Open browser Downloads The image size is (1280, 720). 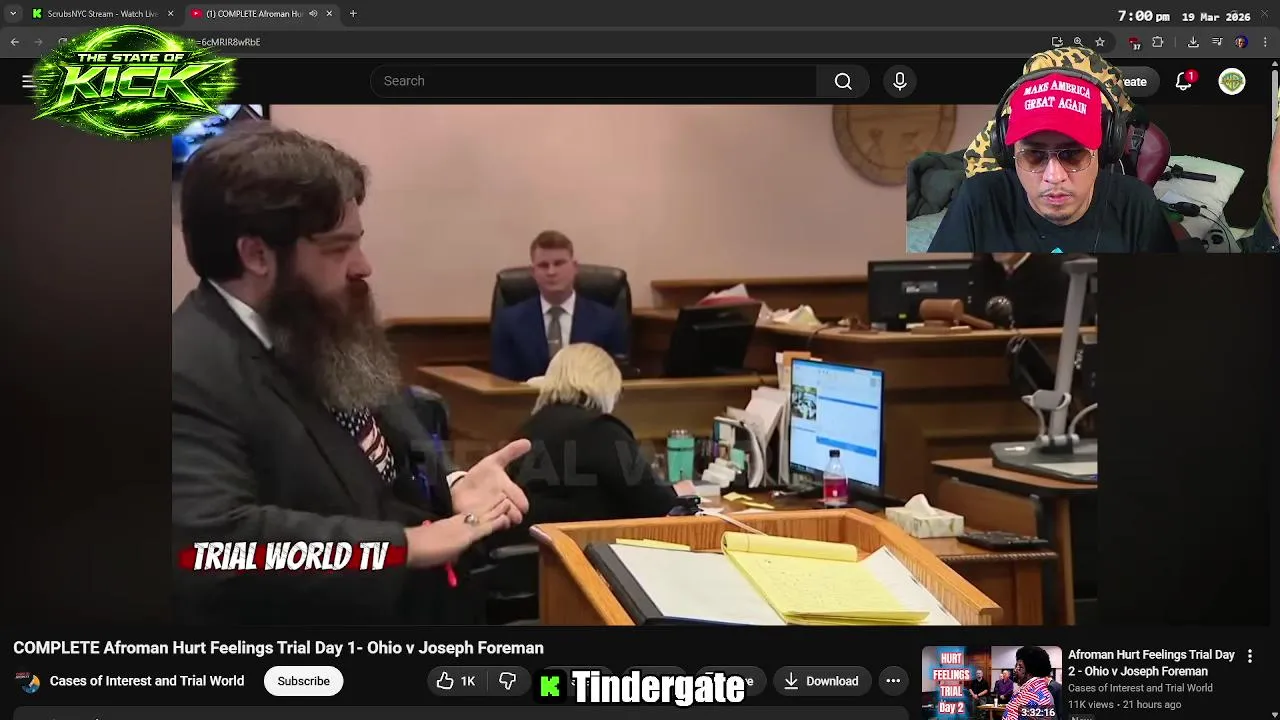pos(1193,42)
